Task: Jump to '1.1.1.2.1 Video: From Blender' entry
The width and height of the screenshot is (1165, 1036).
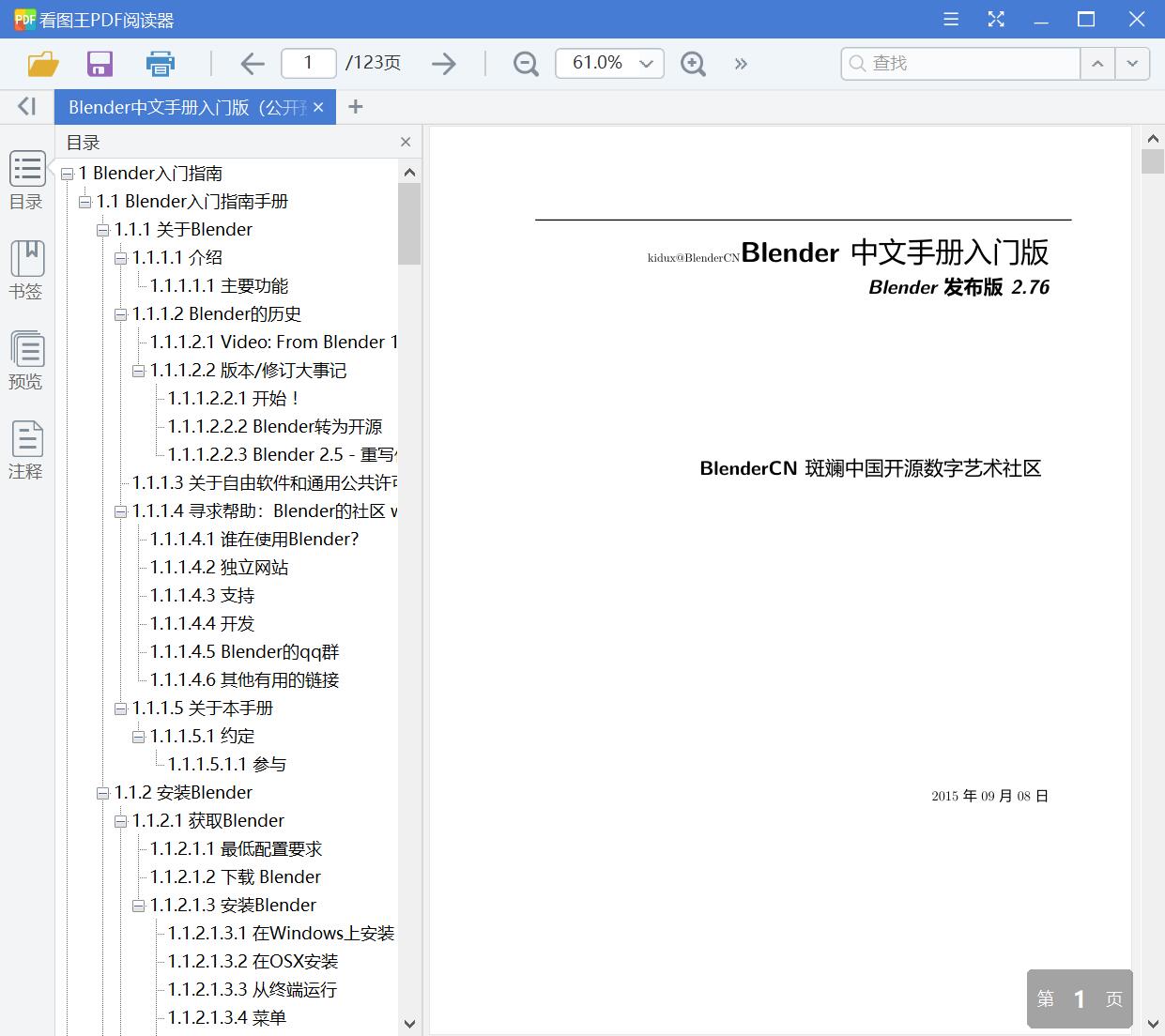Action: pos(273,342)
